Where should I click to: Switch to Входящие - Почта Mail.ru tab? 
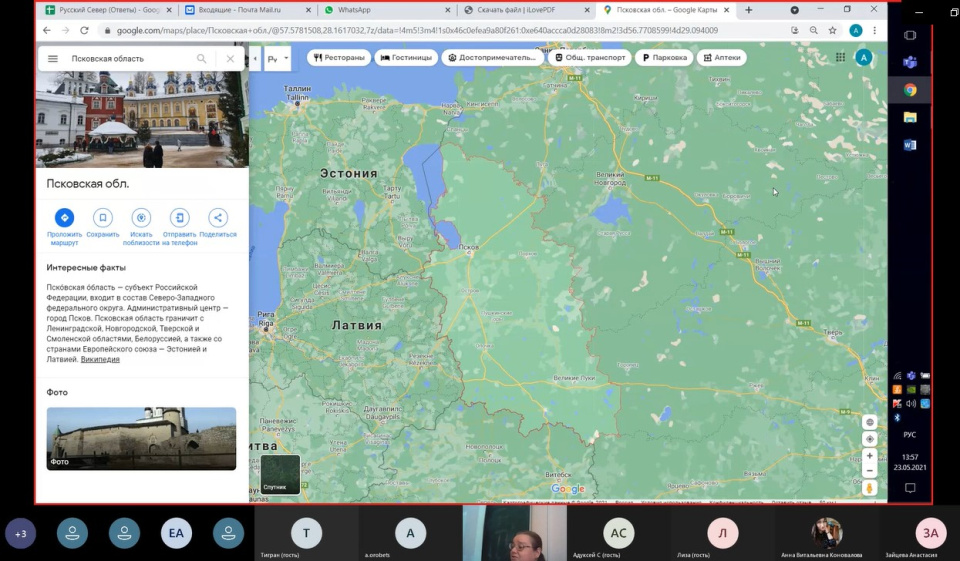pyautogui.click(x=247, y=10)
